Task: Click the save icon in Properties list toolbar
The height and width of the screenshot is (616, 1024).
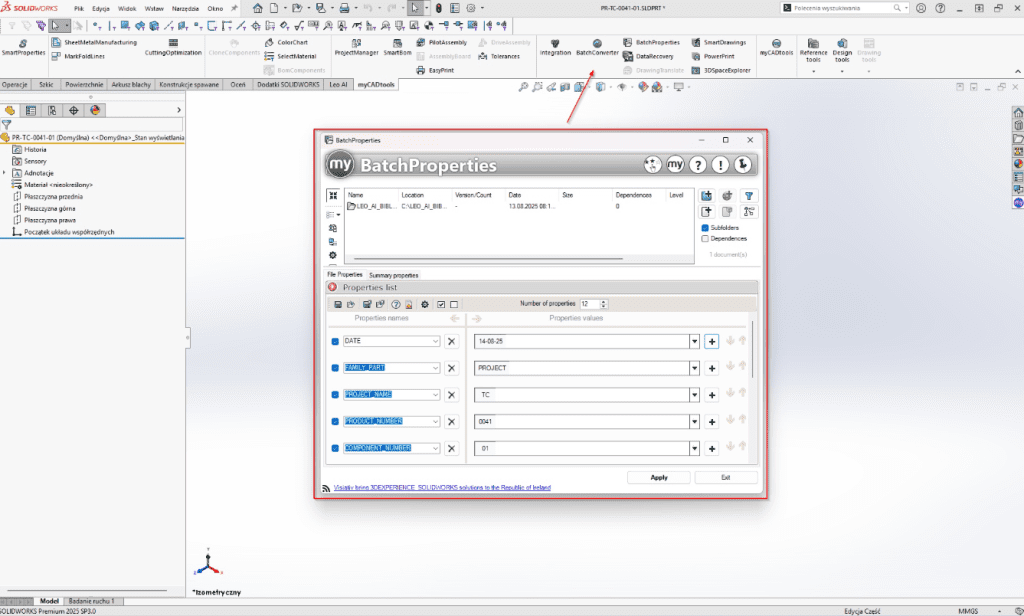Action: tap(338, 304)
